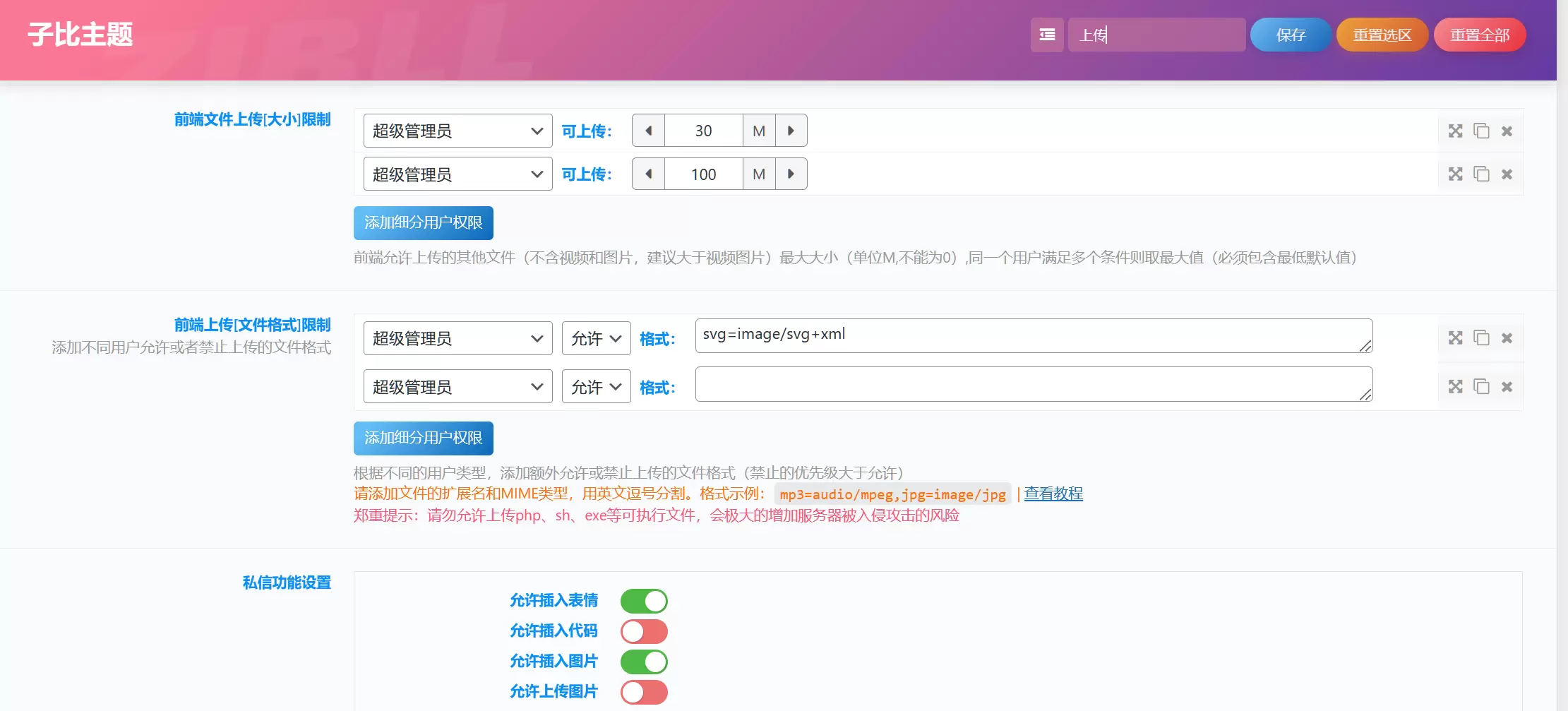Decrease the 30 M value with left arrow
1568x711 pixels.
click(x=648, y=131)
